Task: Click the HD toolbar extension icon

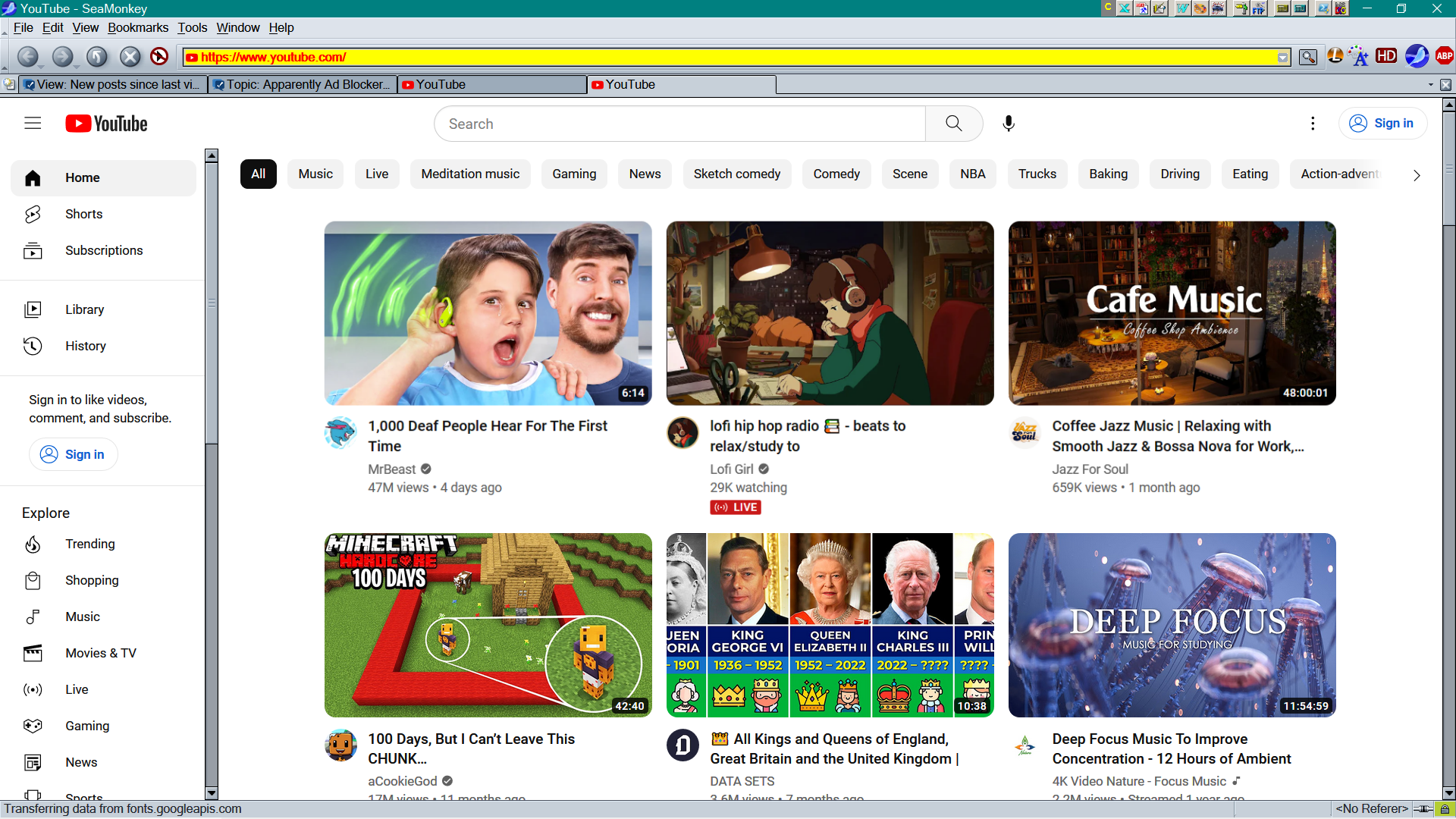Action: click(x=1386, y=55)
